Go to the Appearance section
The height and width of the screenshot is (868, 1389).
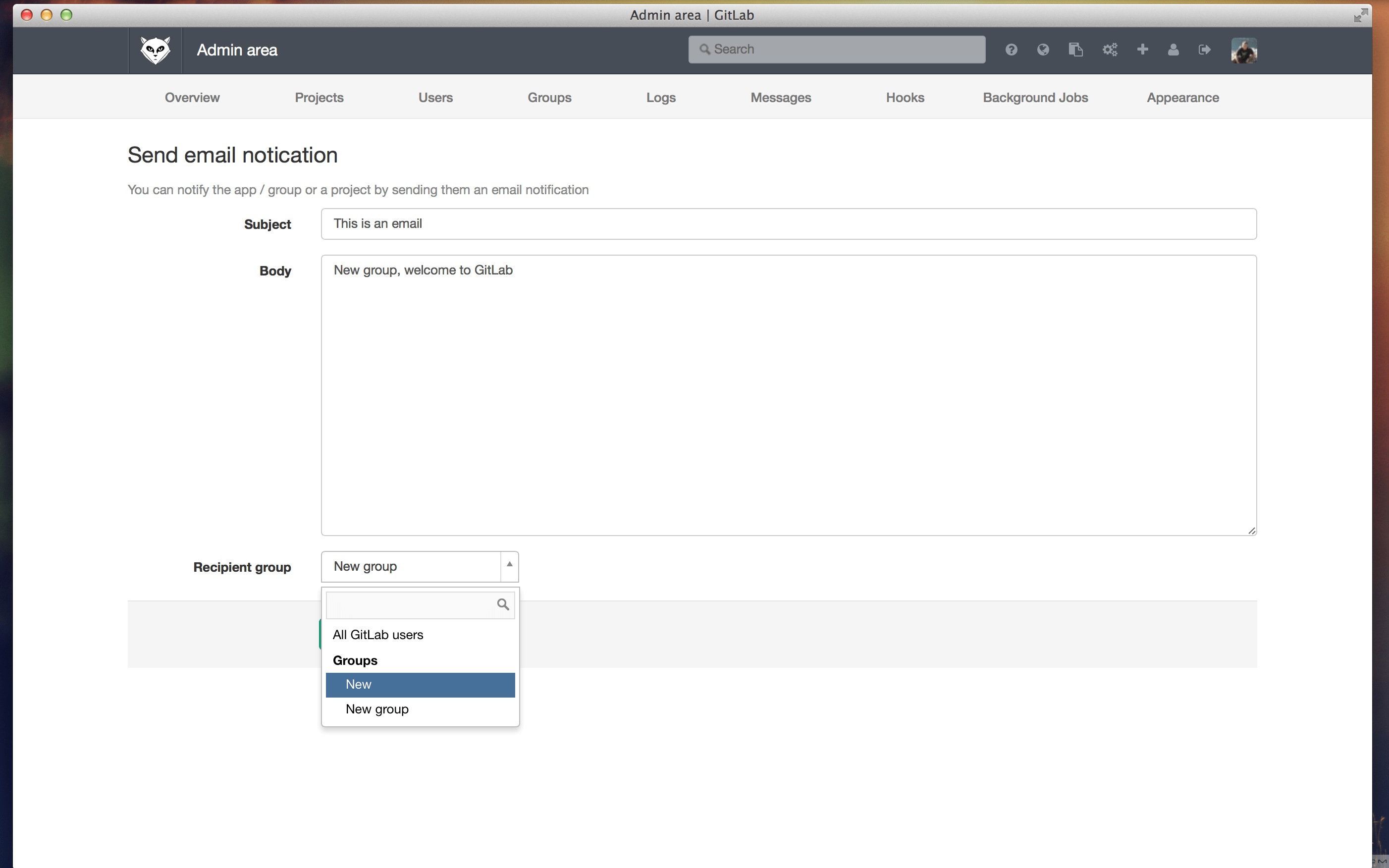point(1182,97)
